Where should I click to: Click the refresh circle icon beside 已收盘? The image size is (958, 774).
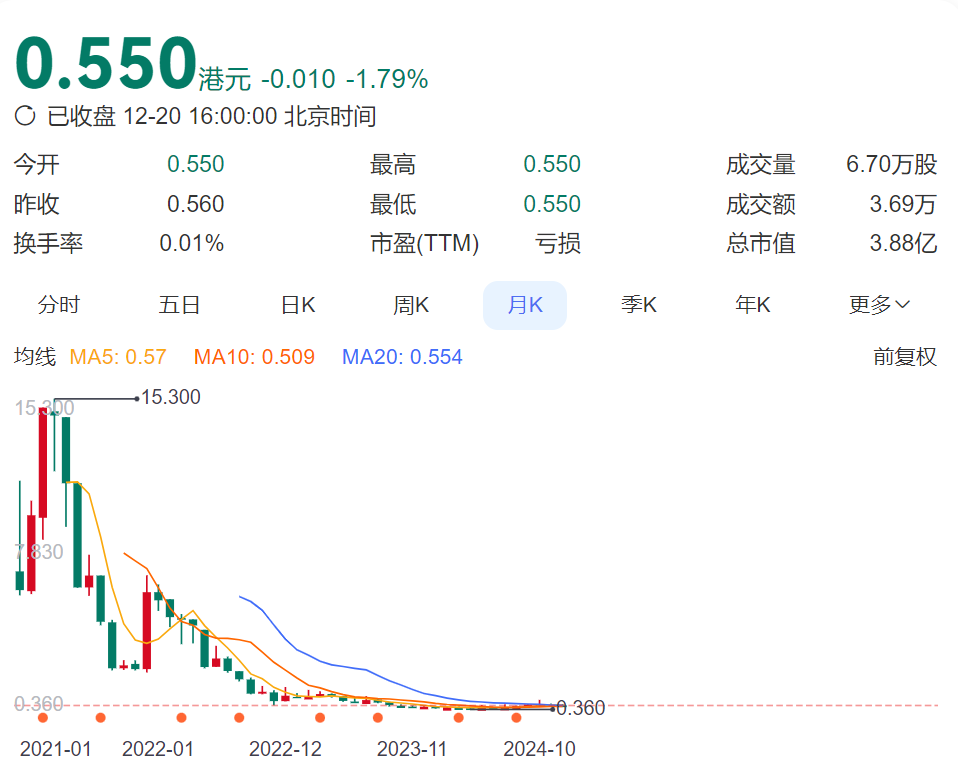(x=26, y=116)
